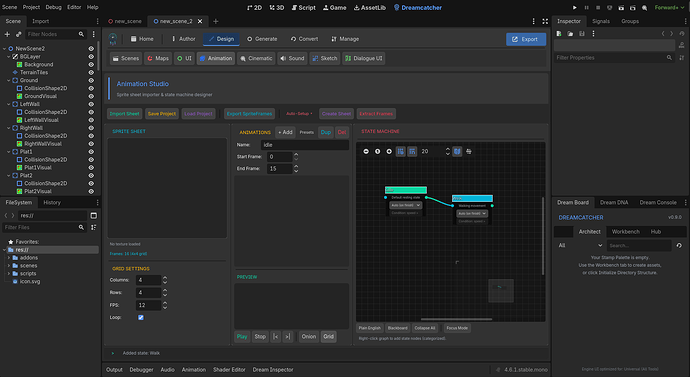Zoom in the state machine graph
690x377 pixels.
click(x=389, y=151)
